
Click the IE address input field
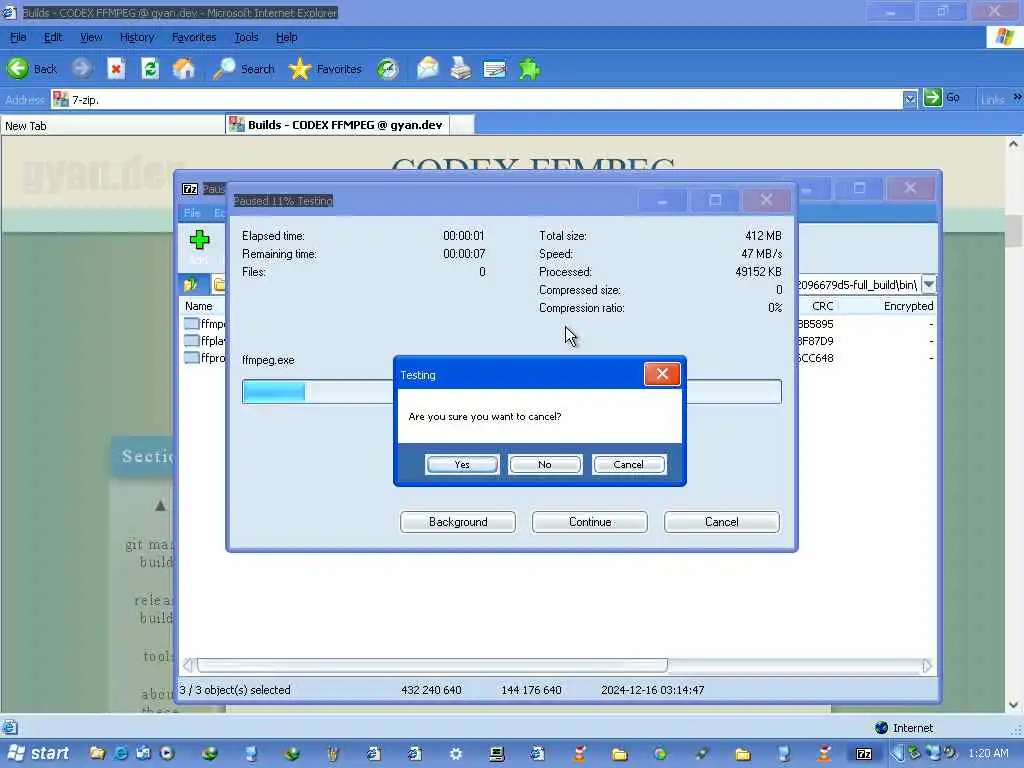tap(478, 99)
